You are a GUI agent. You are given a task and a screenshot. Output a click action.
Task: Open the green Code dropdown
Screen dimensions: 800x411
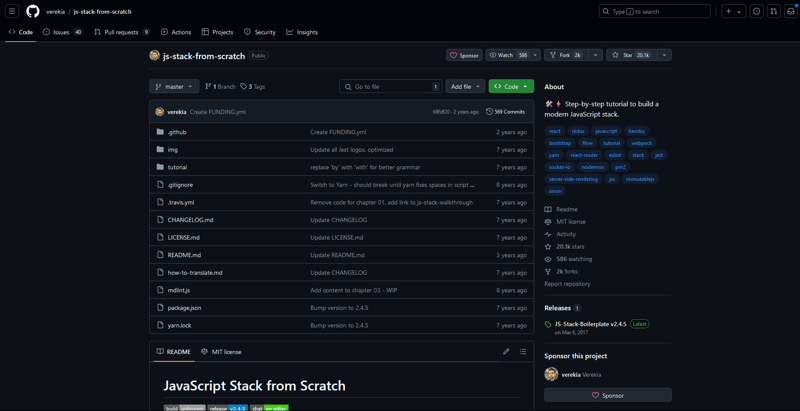click(510, 87)
